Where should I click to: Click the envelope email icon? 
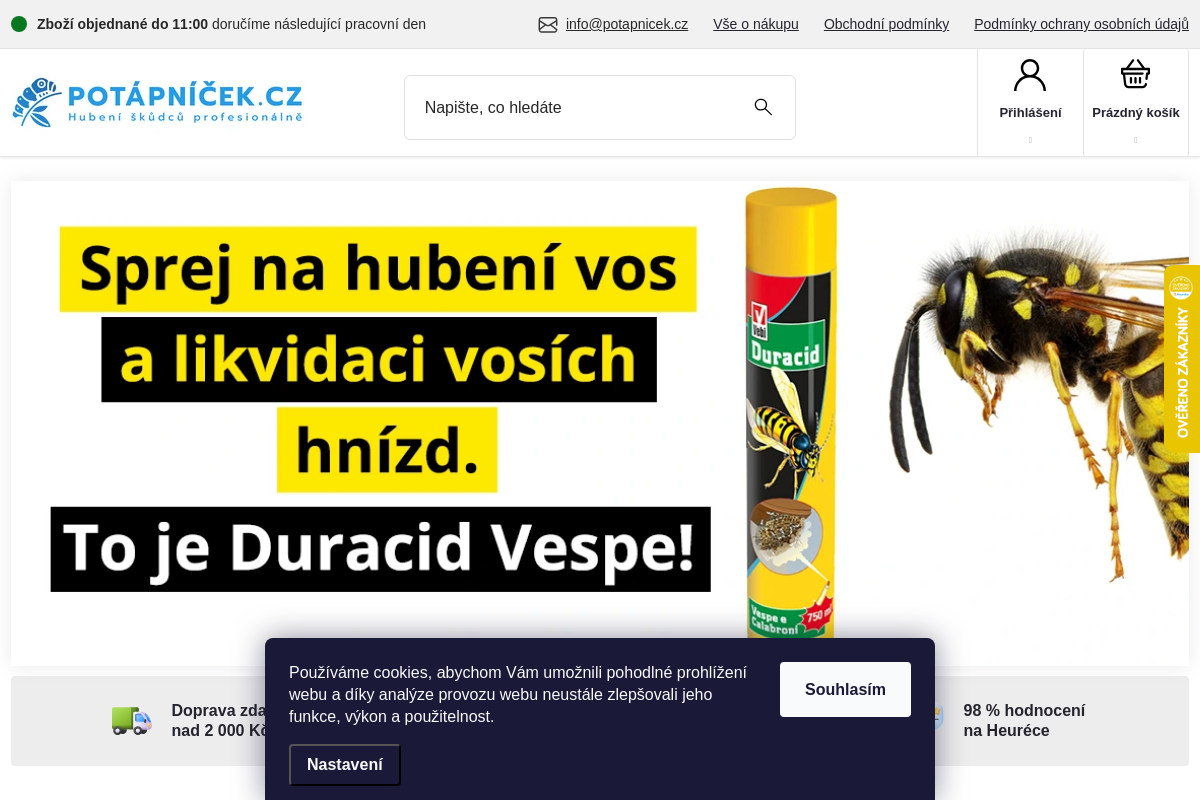548,24
